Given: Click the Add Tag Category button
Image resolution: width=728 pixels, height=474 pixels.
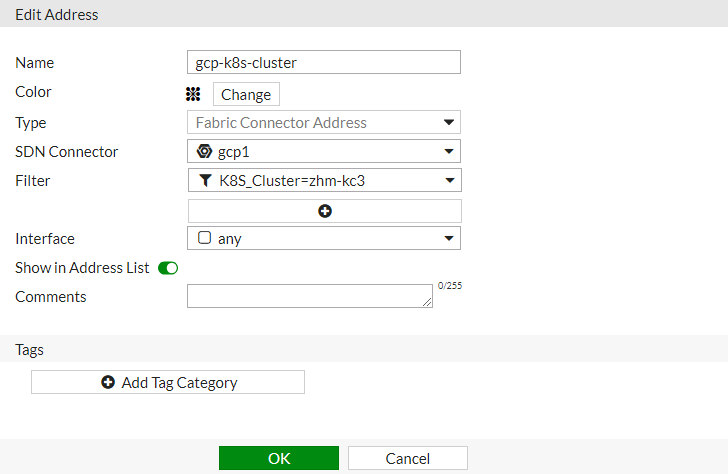Looking at the screenshot, I should click(168, 382).
